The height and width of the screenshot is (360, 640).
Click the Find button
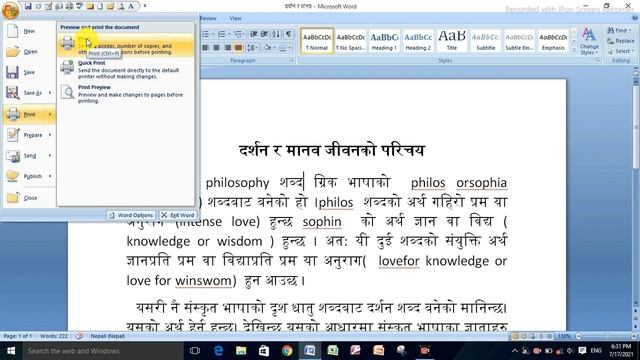coord(619,30)
